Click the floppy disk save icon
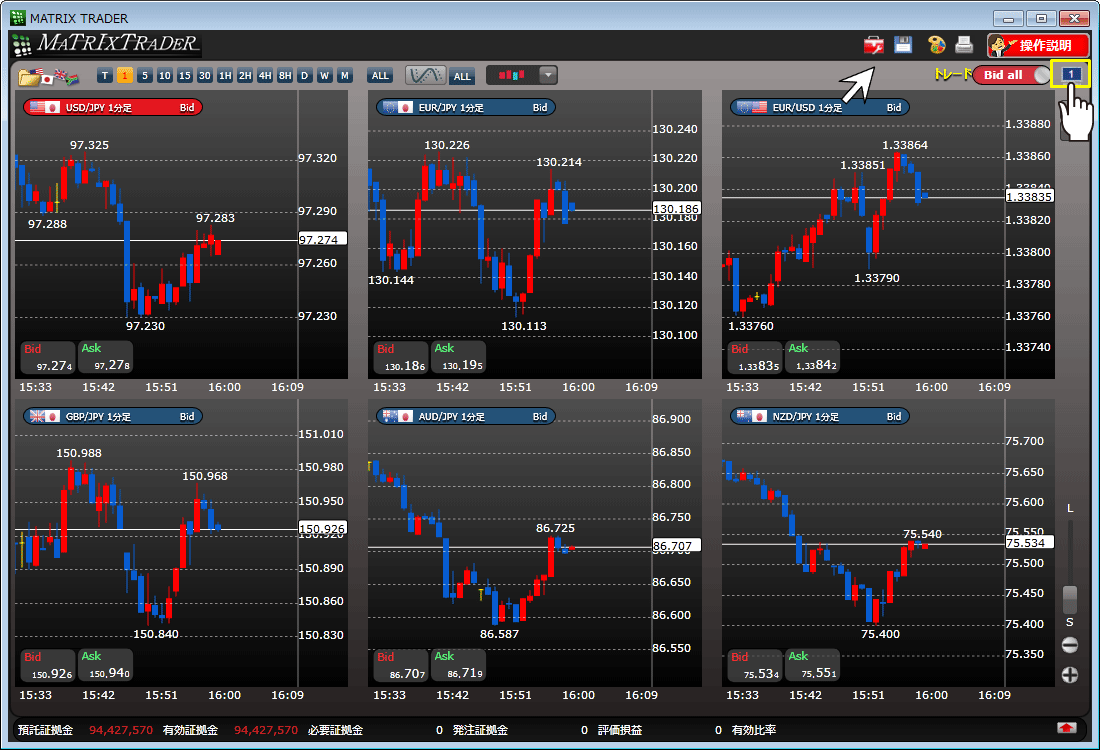Viewport: 1100px width, 750px height. [903, 45]
